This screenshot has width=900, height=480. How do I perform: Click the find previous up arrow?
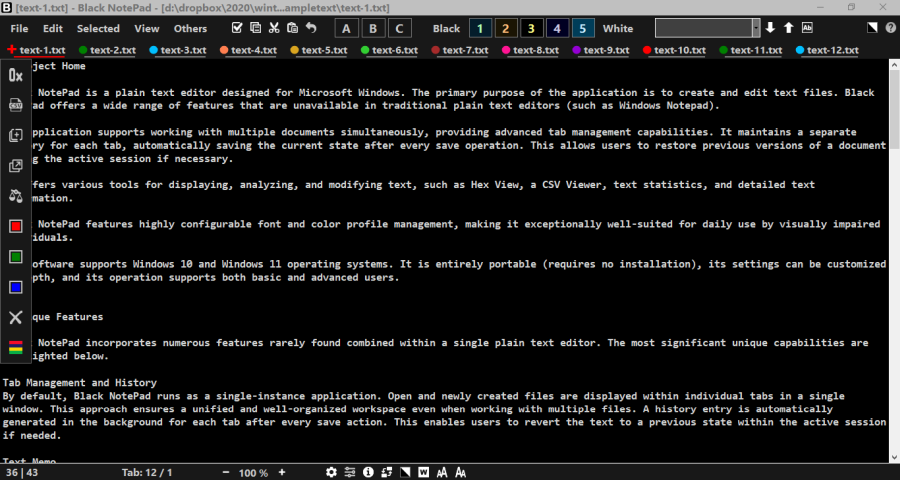(789, 28)
